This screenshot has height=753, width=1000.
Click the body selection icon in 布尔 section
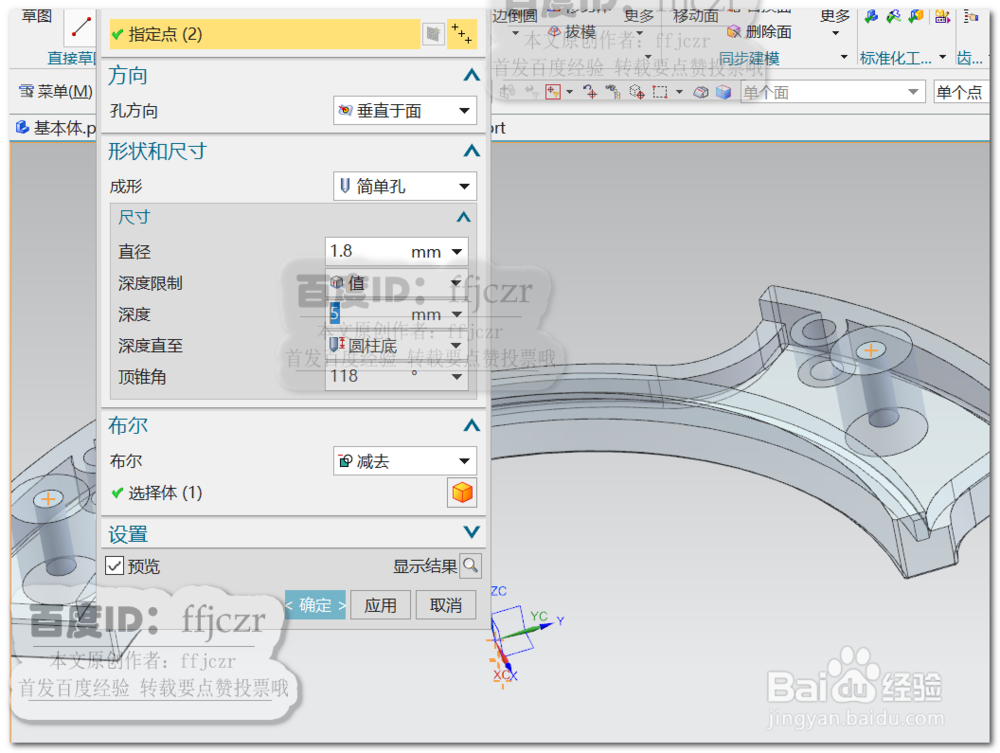click(x=463, y=492)
